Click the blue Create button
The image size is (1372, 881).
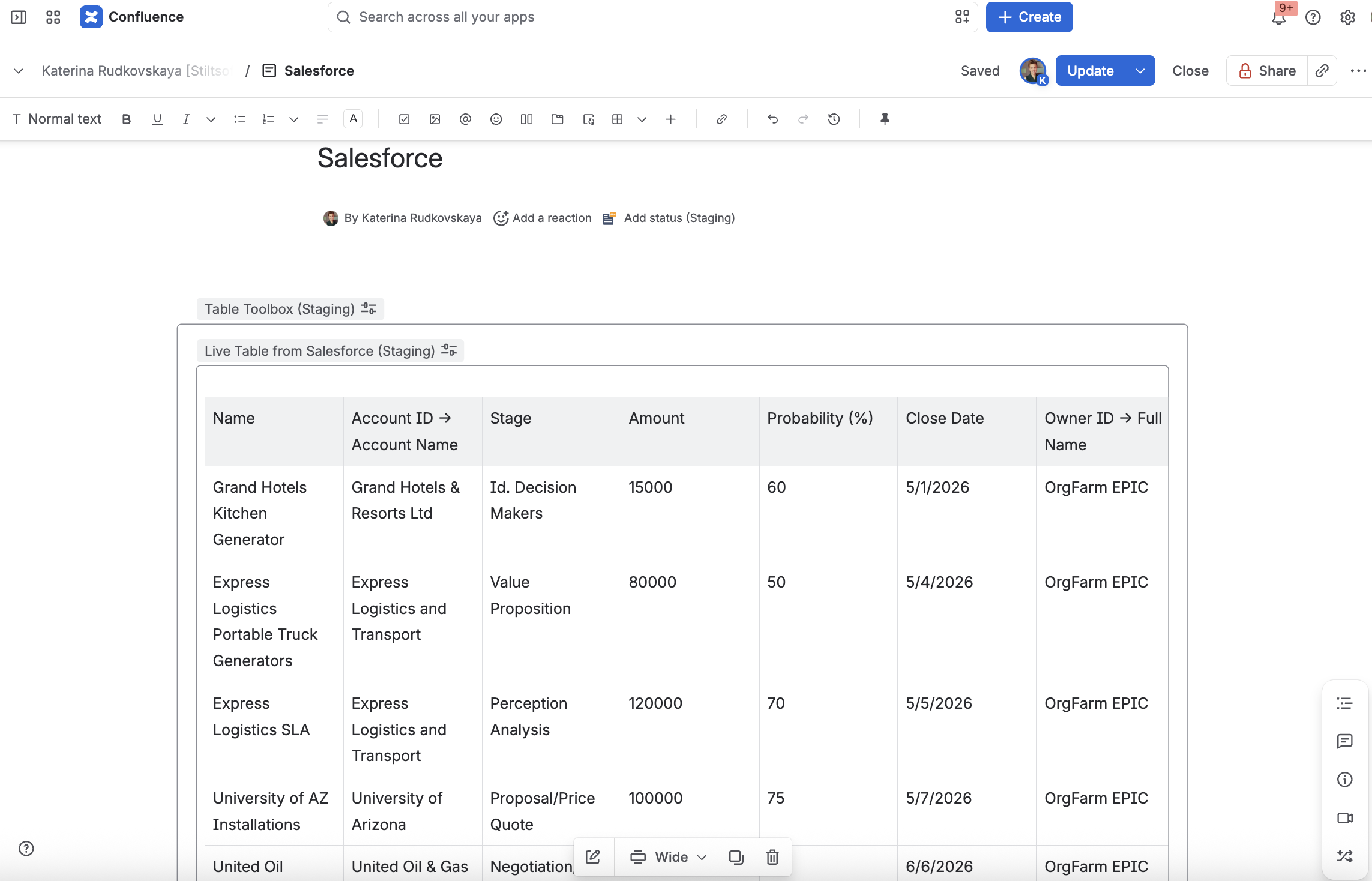coord(1029,17)
